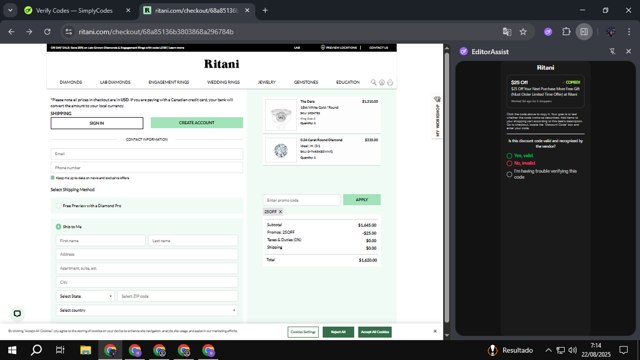Open the purple EditorAssist extension icon
The image size is (640, 360).
tap(548, 32)
